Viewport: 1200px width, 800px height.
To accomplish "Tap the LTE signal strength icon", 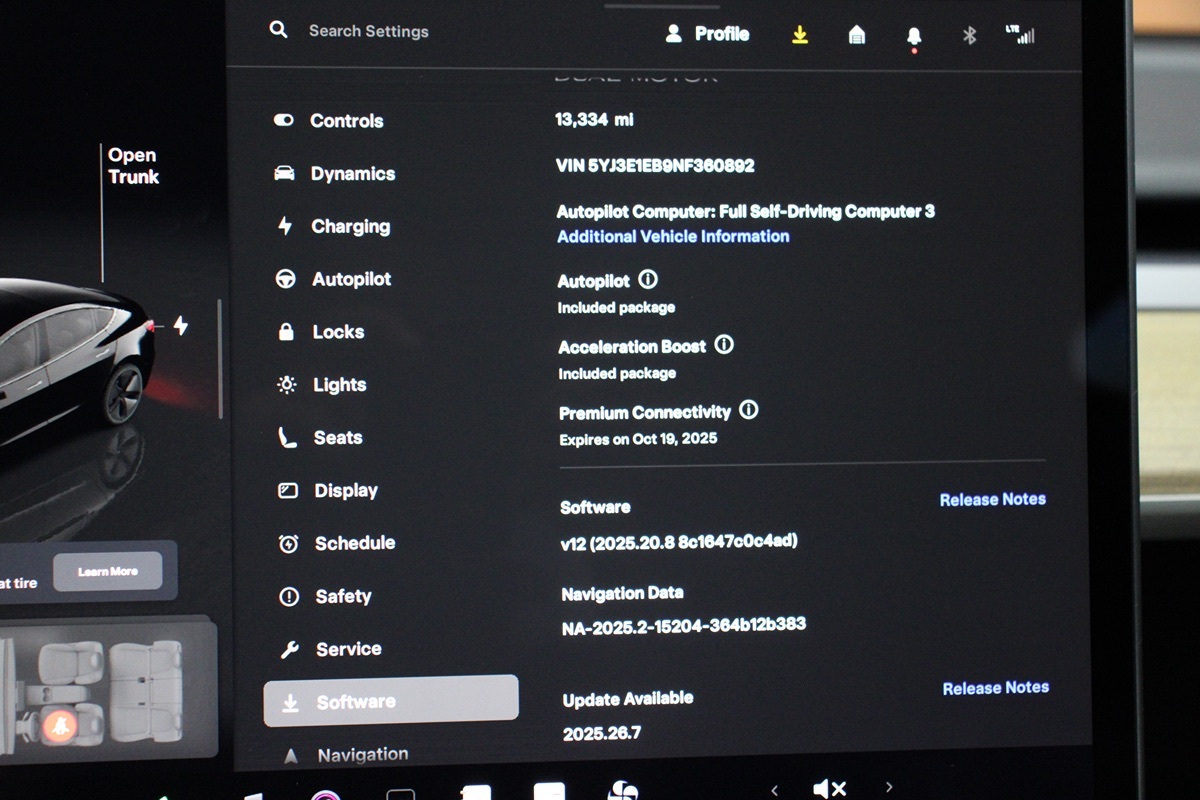I will pos(1020,35).
